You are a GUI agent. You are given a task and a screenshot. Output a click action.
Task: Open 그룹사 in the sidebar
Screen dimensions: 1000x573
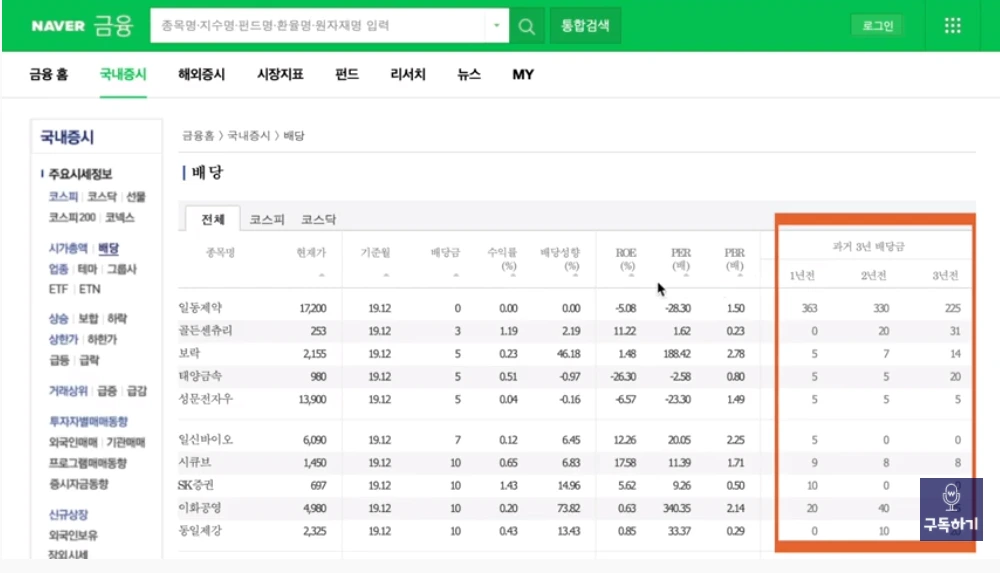(x=122, y=269)
